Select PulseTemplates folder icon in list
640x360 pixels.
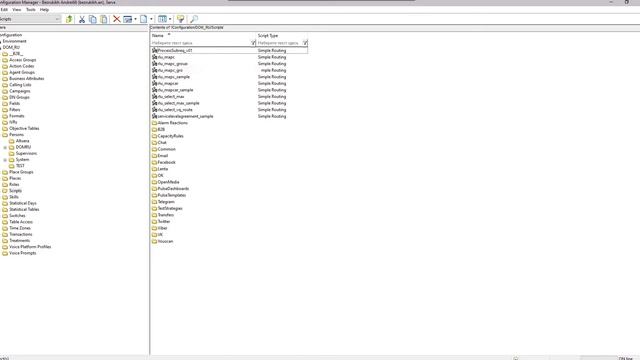point(155,195)
